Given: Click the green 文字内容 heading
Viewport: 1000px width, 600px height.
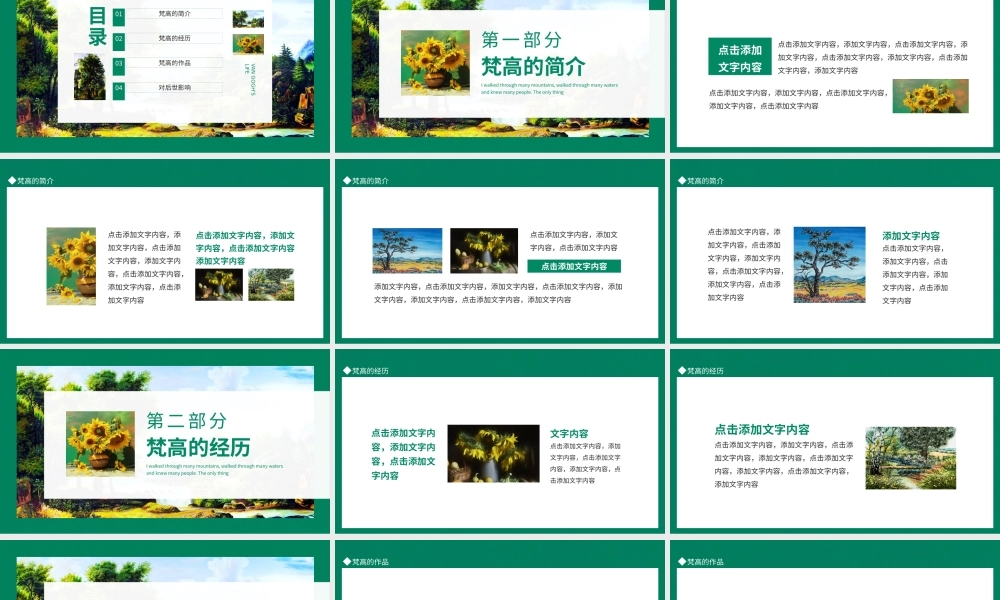Looking at the screenshot, I should [569, 434].
